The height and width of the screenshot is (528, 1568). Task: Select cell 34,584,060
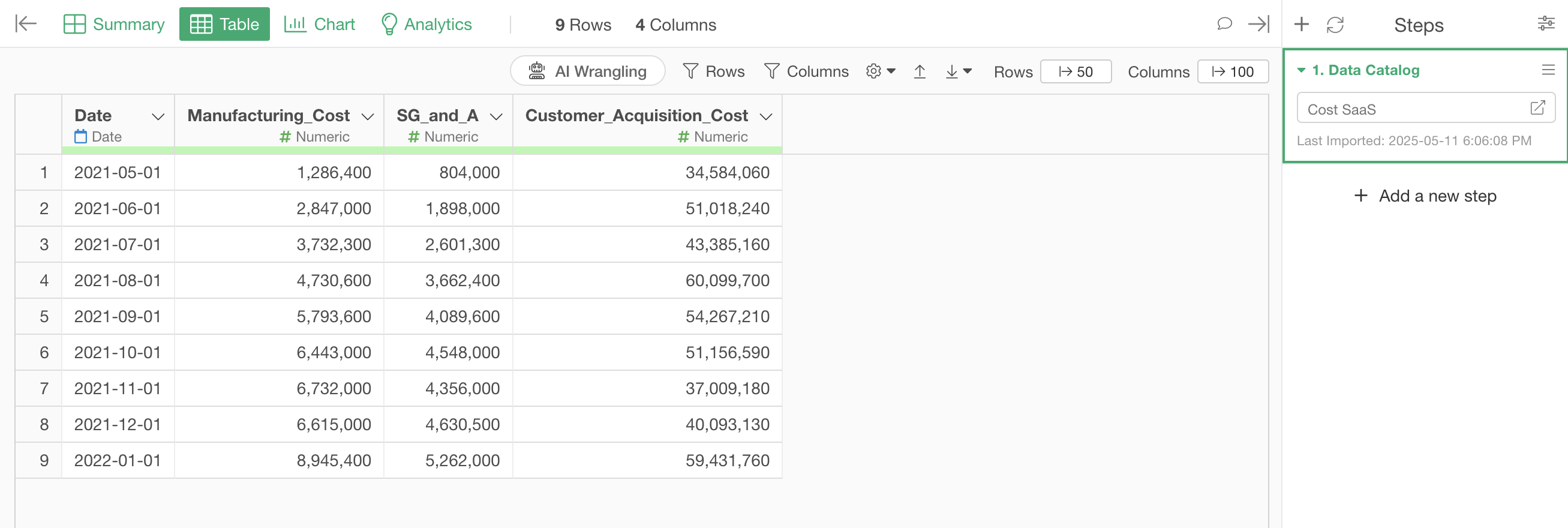648,172
